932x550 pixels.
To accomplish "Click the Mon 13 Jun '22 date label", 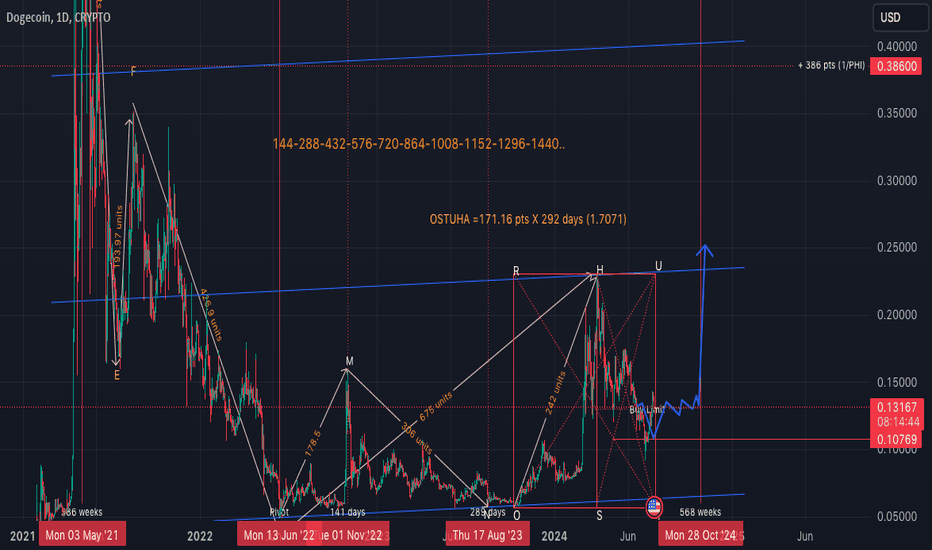I will pos(279,535).
